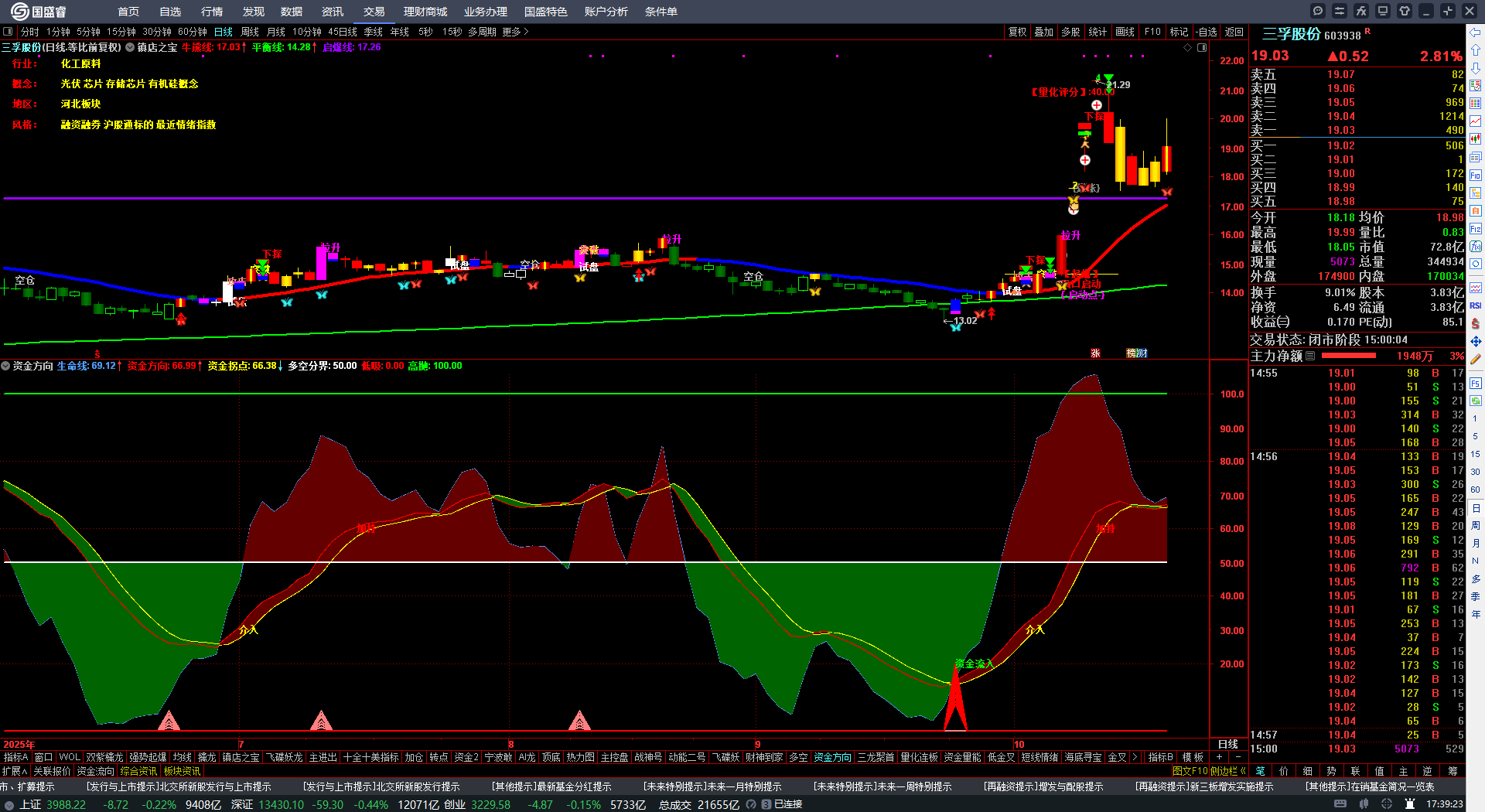The image size is (1485, 812).
Task: Toggle the circle icon beside 资金方向 indicator title
Action: (5, 366)
